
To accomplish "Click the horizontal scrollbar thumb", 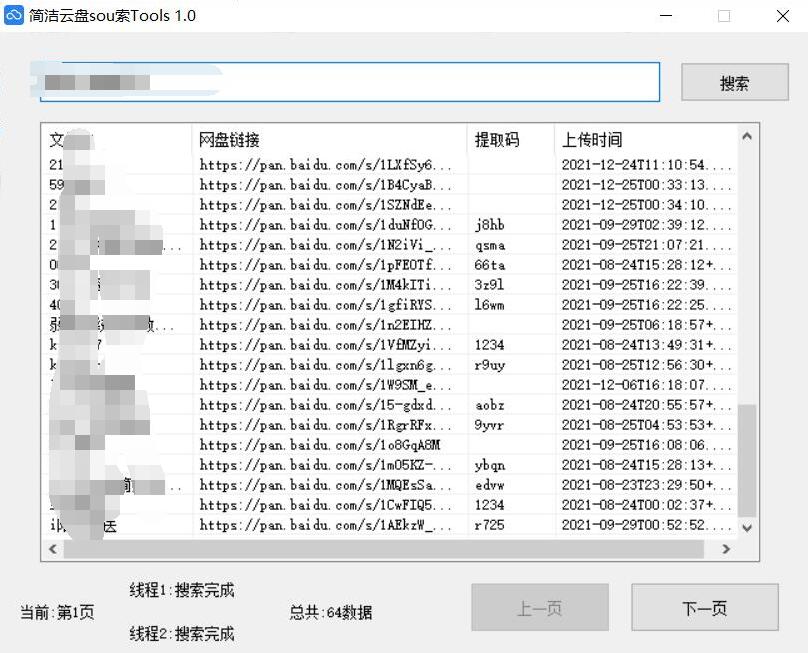I will [x=383, y=549].
